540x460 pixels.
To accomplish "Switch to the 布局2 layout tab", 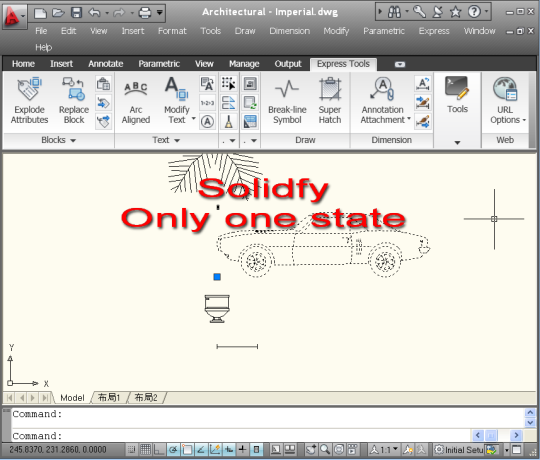I will 146,398.
